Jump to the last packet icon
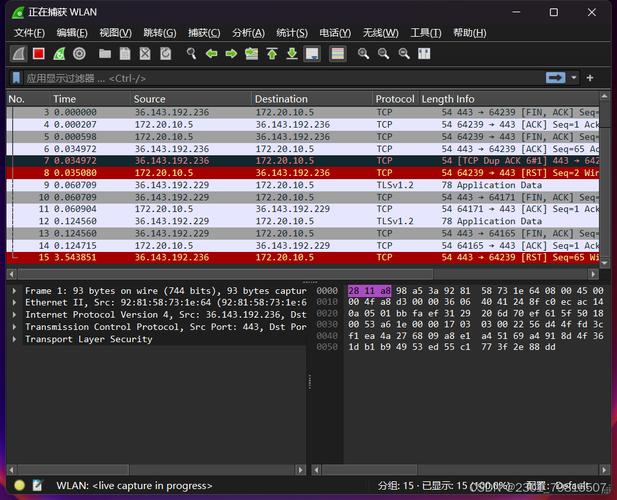The width and height of the screenshot is (617, 500). pyautogui.click(x=292, y=54)
